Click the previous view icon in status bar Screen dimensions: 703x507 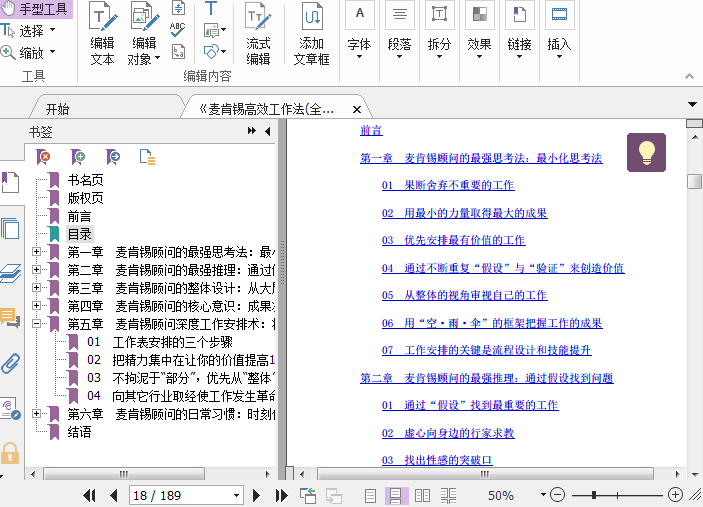(x=308, y=495)
